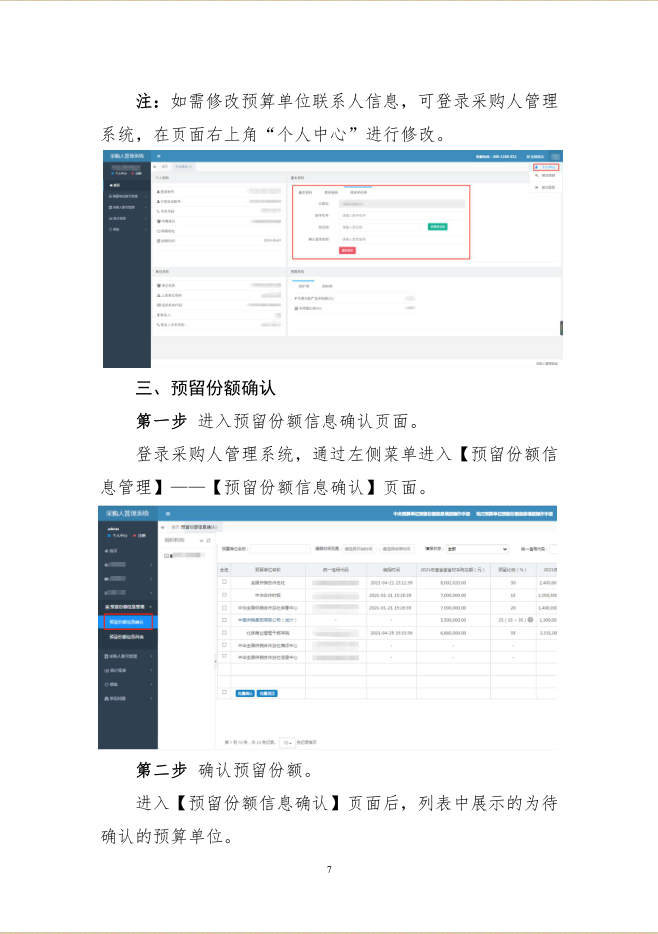
Task: Tick the checkbox beside the 批量确认 button
Action: (x=224, y=692)
